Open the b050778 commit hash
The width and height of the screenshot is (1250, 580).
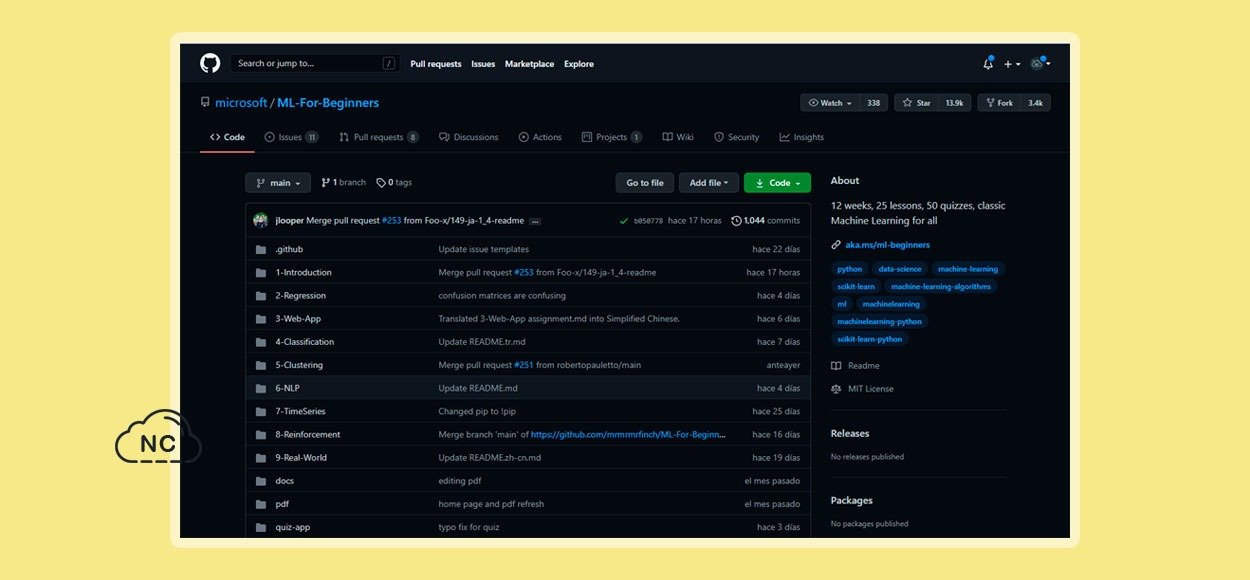pos(648,221)
